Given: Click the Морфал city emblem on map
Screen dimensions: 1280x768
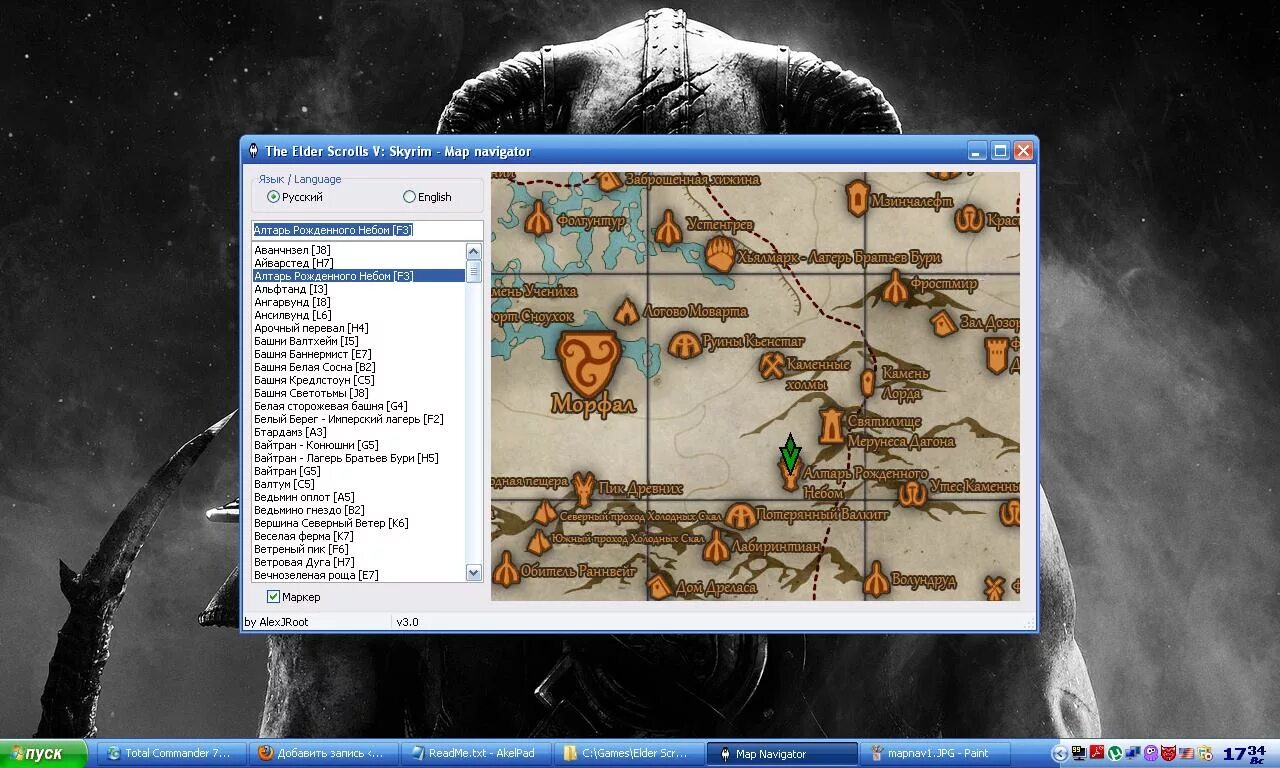Looking at the screenshot, I should 589,363.
